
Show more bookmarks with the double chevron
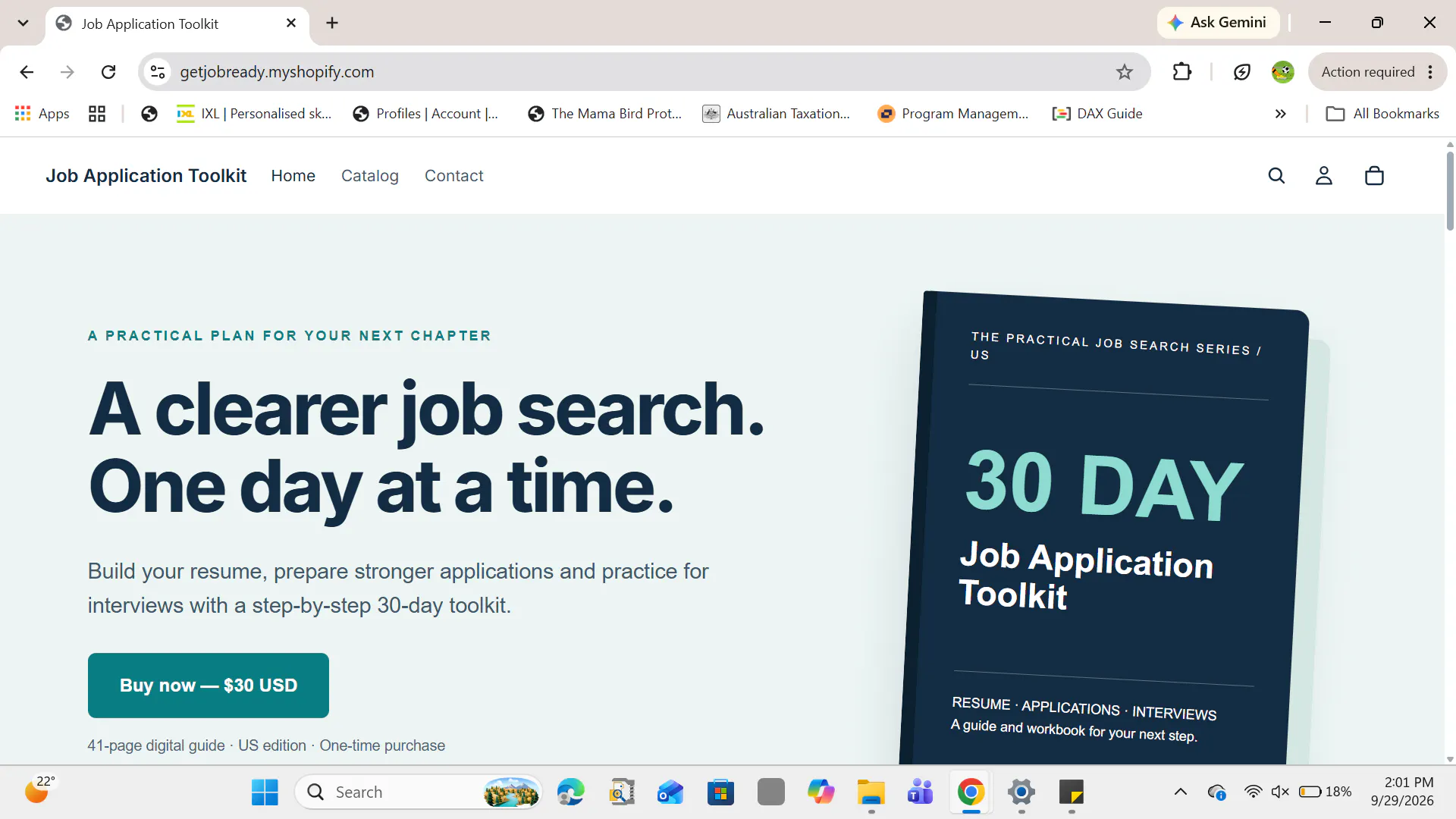[1281, 114]
